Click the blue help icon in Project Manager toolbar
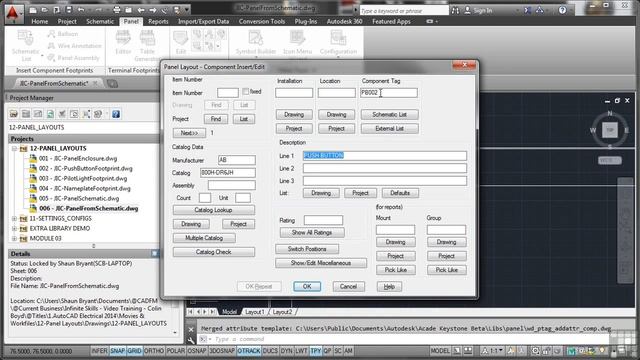The image size is (640, 360). pyautogui.click(x=116, y=114)
